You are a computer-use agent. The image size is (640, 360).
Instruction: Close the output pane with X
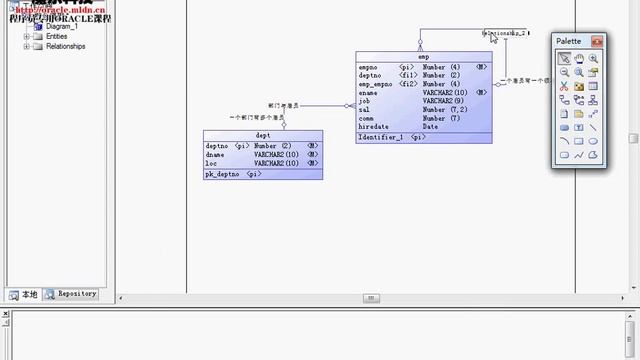click(5, 314)
